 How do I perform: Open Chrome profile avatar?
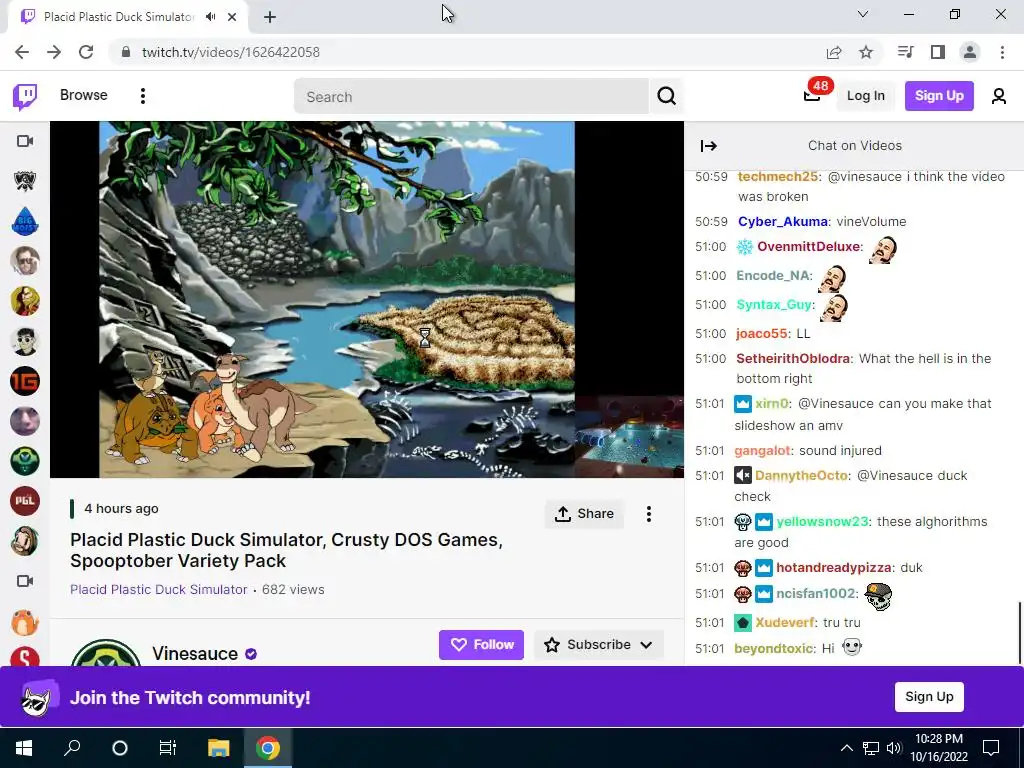tap(970, 52)
